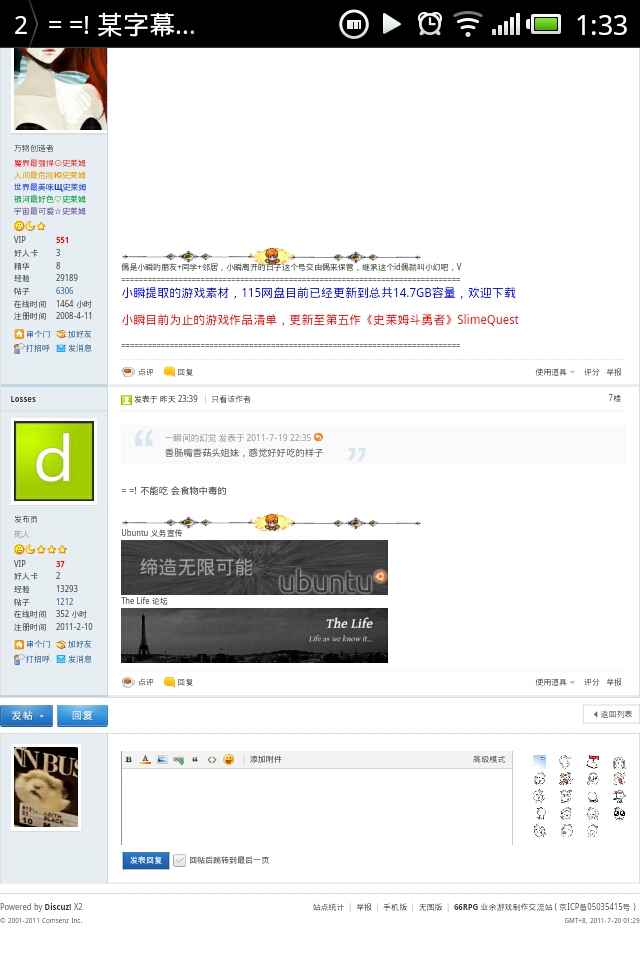Click 打招呼 for the 万物创造者 user
The height and width of the screenshot is (960, 640).
pos(32,348)
